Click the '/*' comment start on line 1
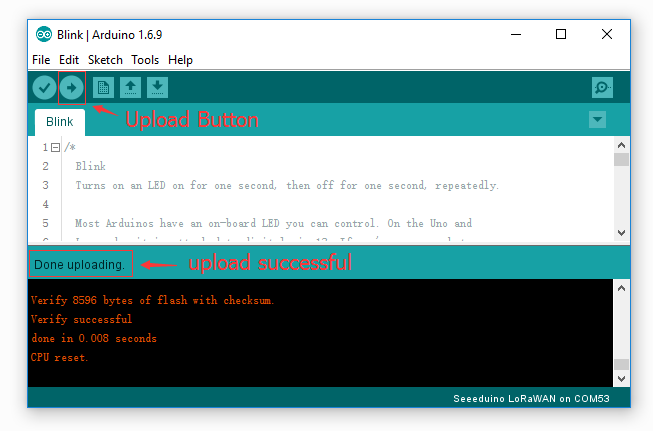This screenshot has height=431, width=653. point(70,147)
